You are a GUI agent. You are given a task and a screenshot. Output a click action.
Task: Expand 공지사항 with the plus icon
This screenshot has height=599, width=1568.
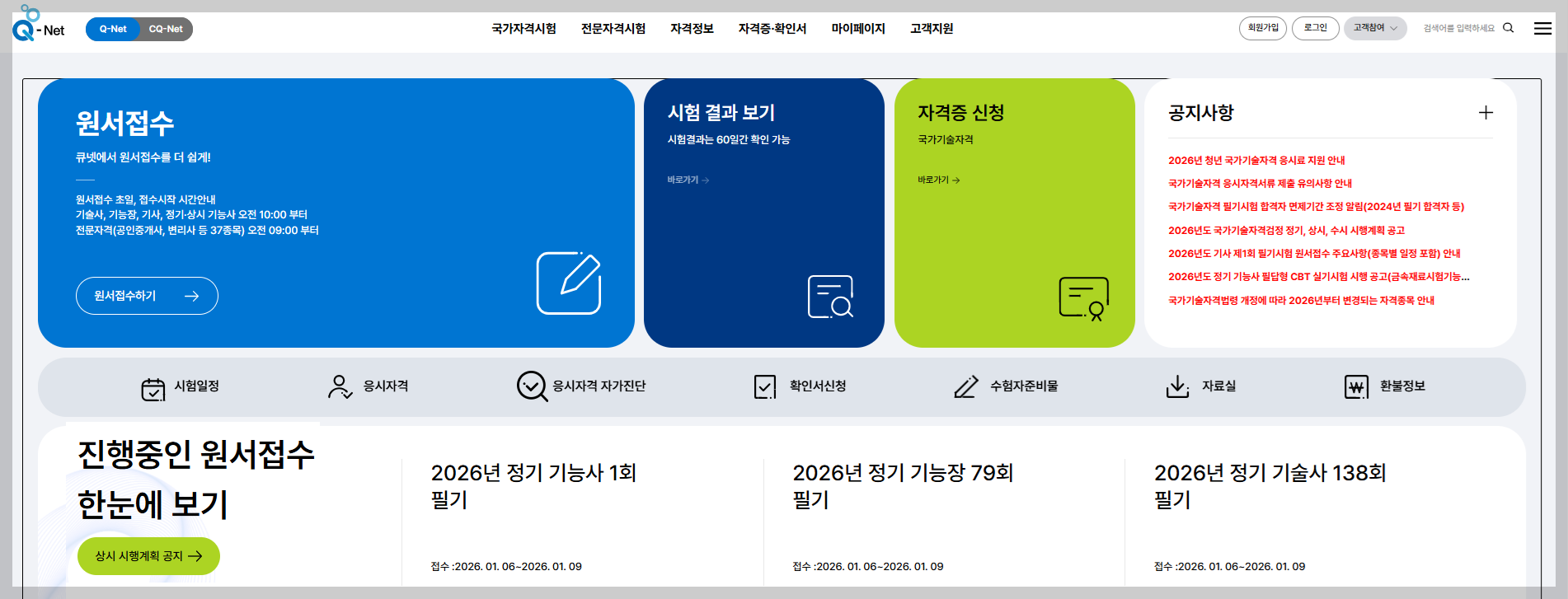coord(1486,113)
